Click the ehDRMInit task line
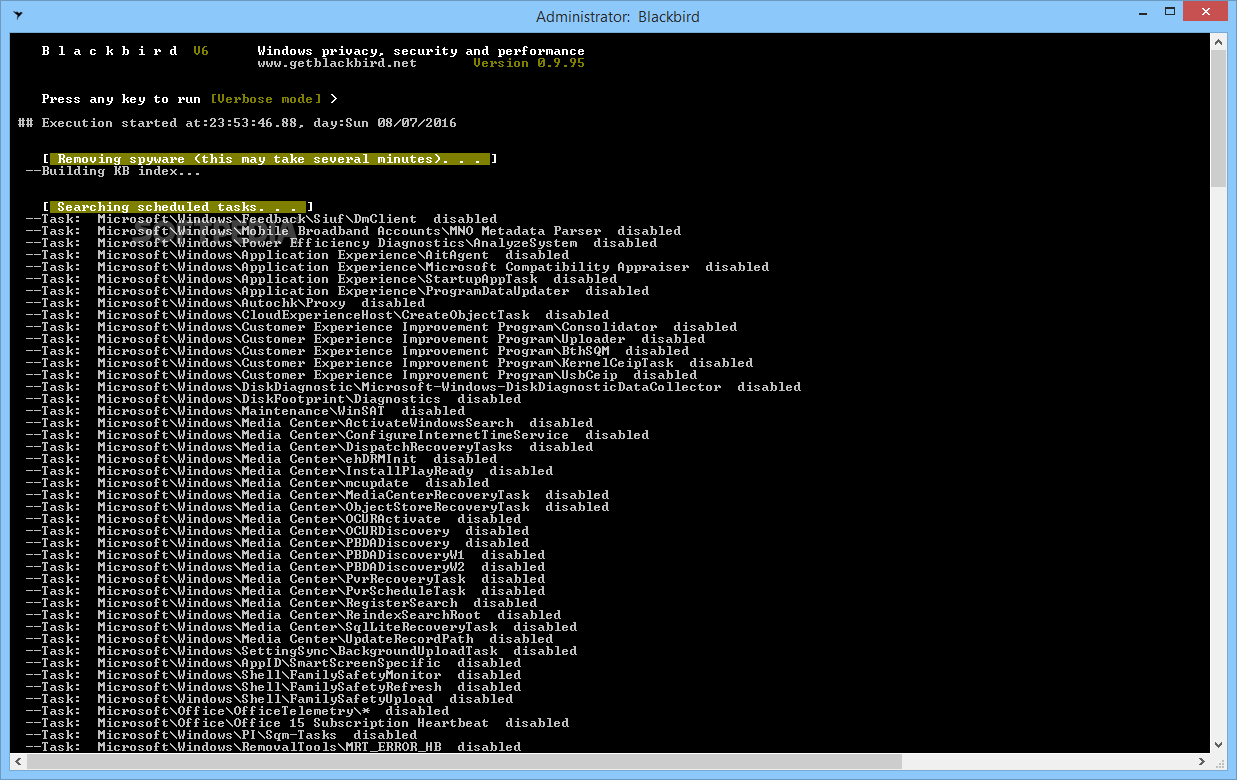Screen dimensions: 1237x780 261,459
